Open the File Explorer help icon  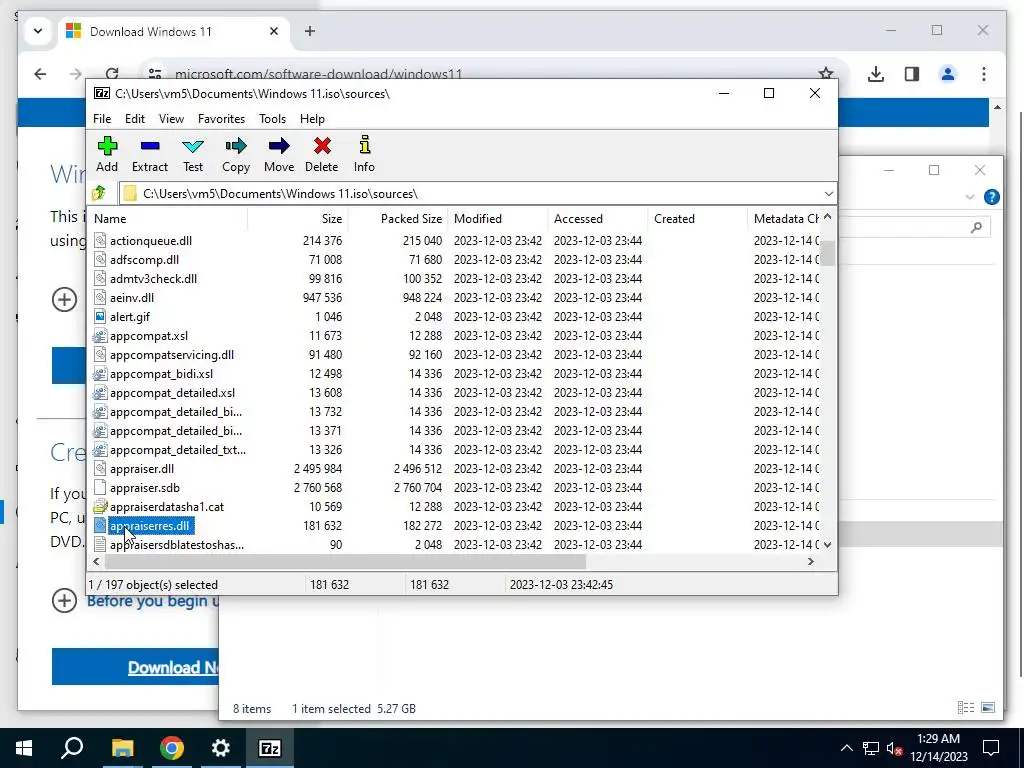(991, 197)
